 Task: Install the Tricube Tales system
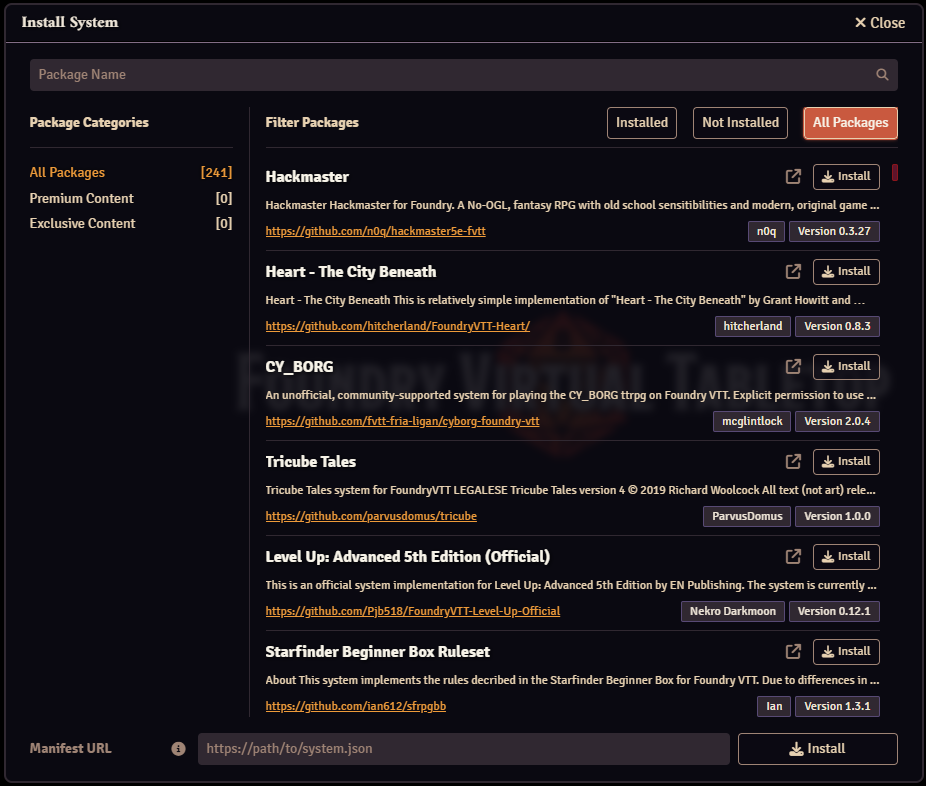click(x=846, y=462)
